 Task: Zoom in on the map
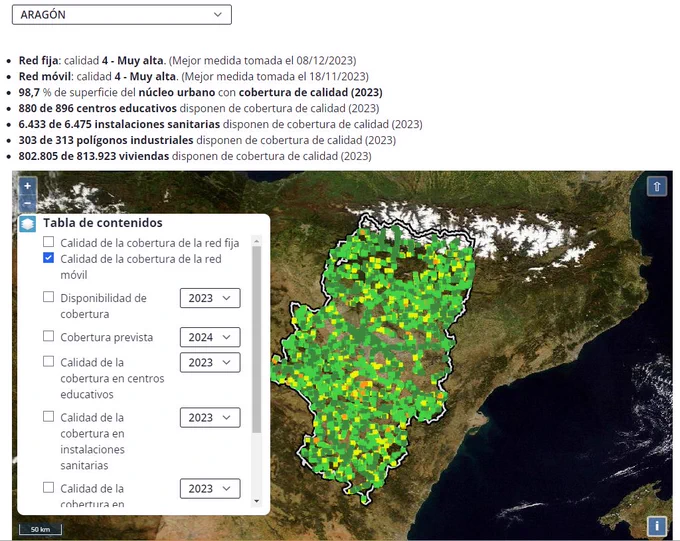coord(28,186)
